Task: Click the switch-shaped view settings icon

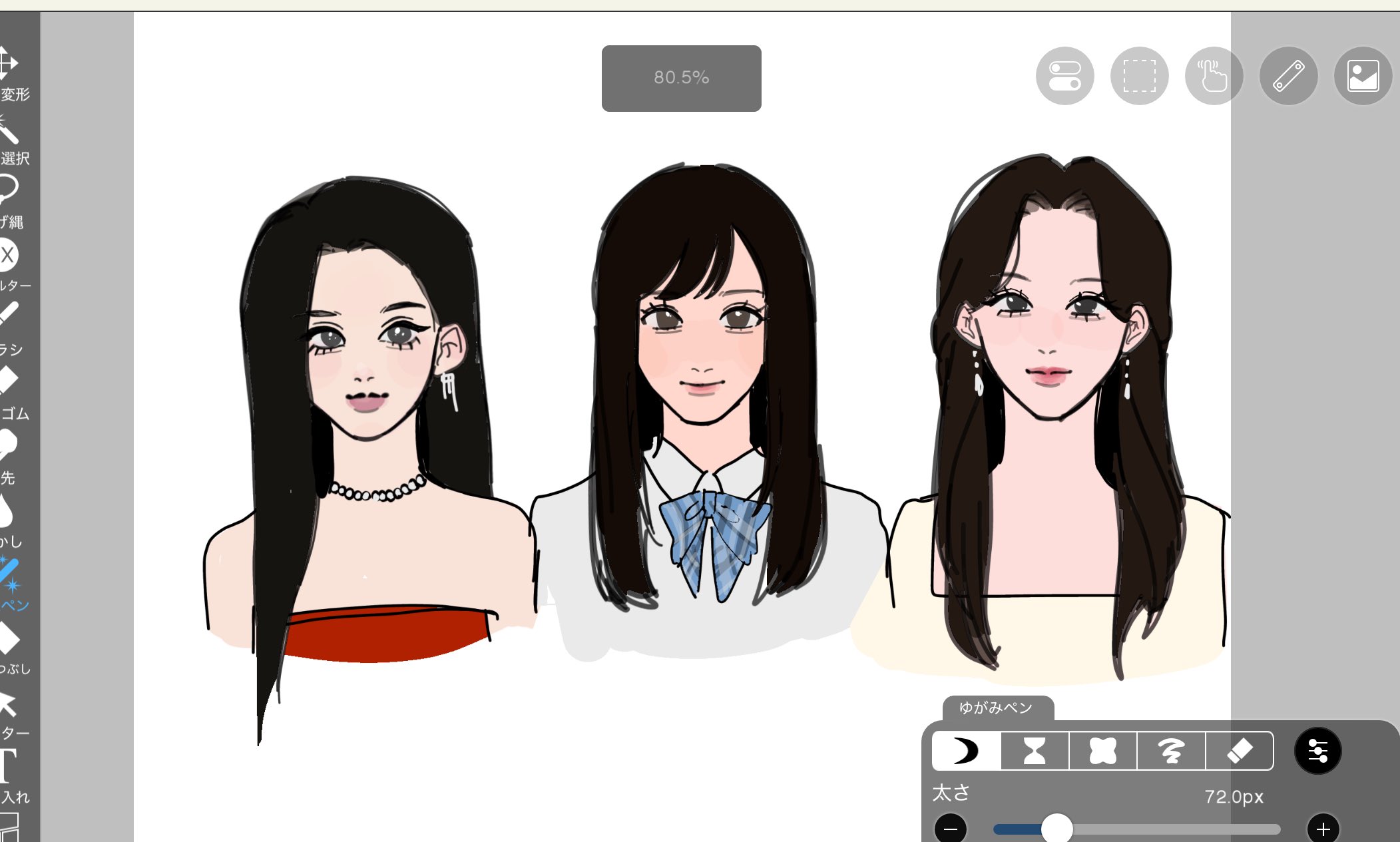Action: pyautogui.click(x=1064, y=76)
